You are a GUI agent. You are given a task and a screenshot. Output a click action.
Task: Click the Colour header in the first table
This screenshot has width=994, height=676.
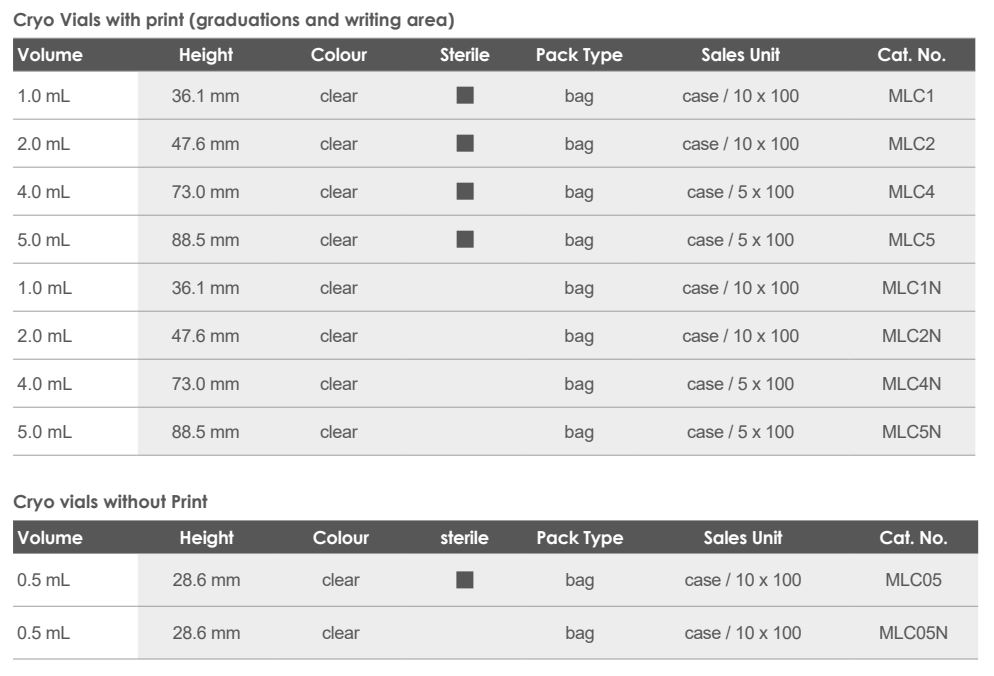(339, 56)
